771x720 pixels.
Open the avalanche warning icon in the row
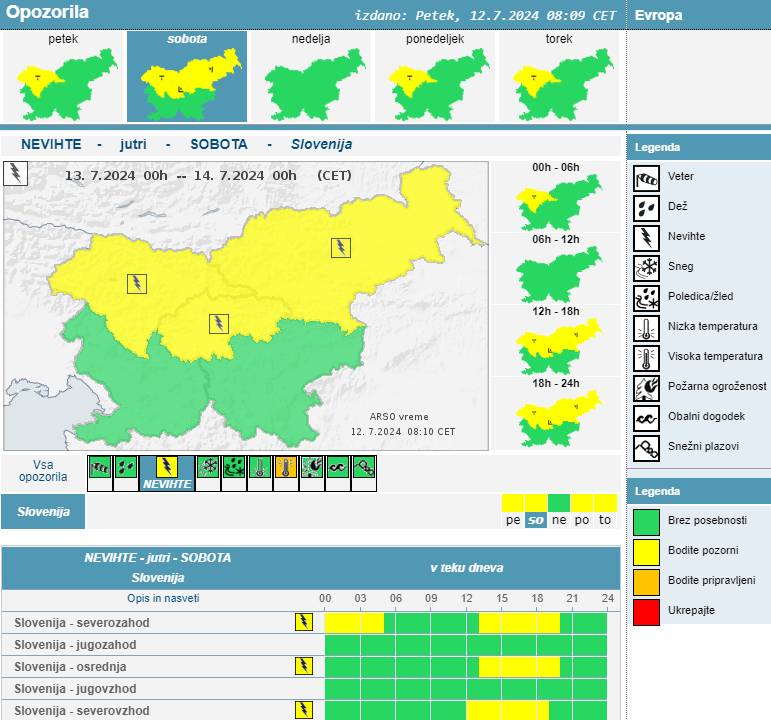(364, 468)
